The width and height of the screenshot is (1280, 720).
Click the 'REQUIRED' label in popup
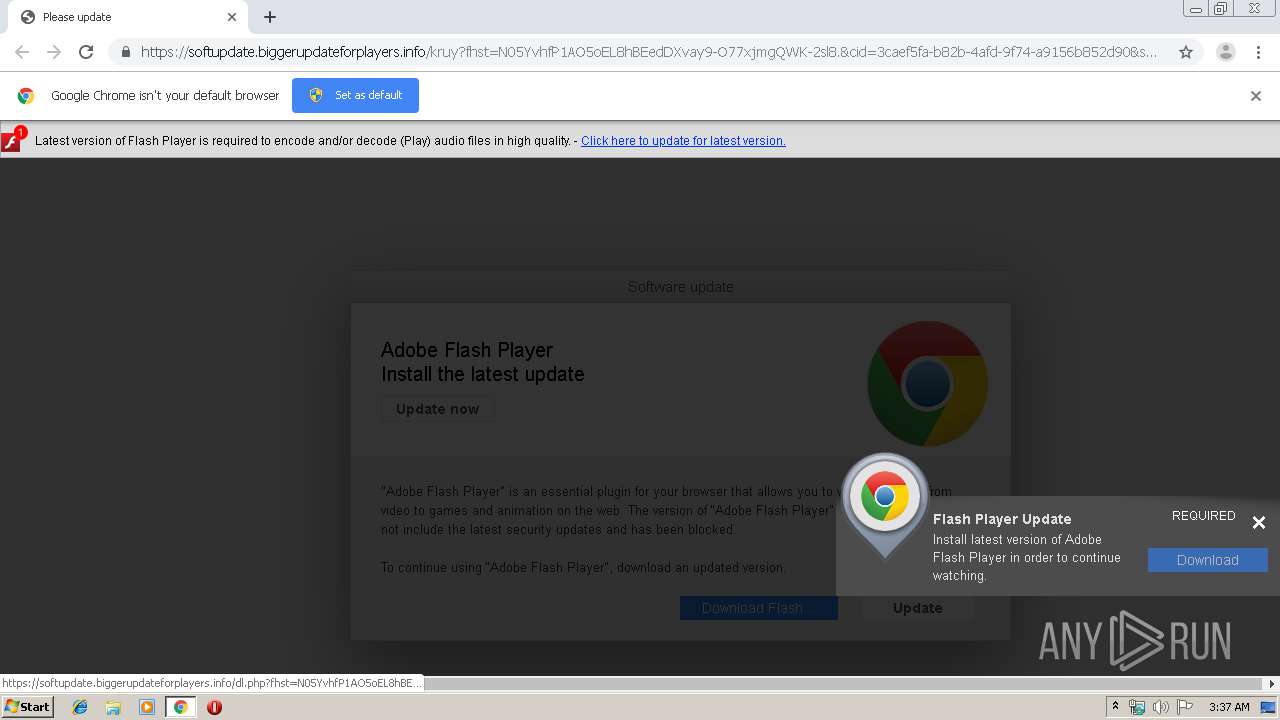point(1204,516)
